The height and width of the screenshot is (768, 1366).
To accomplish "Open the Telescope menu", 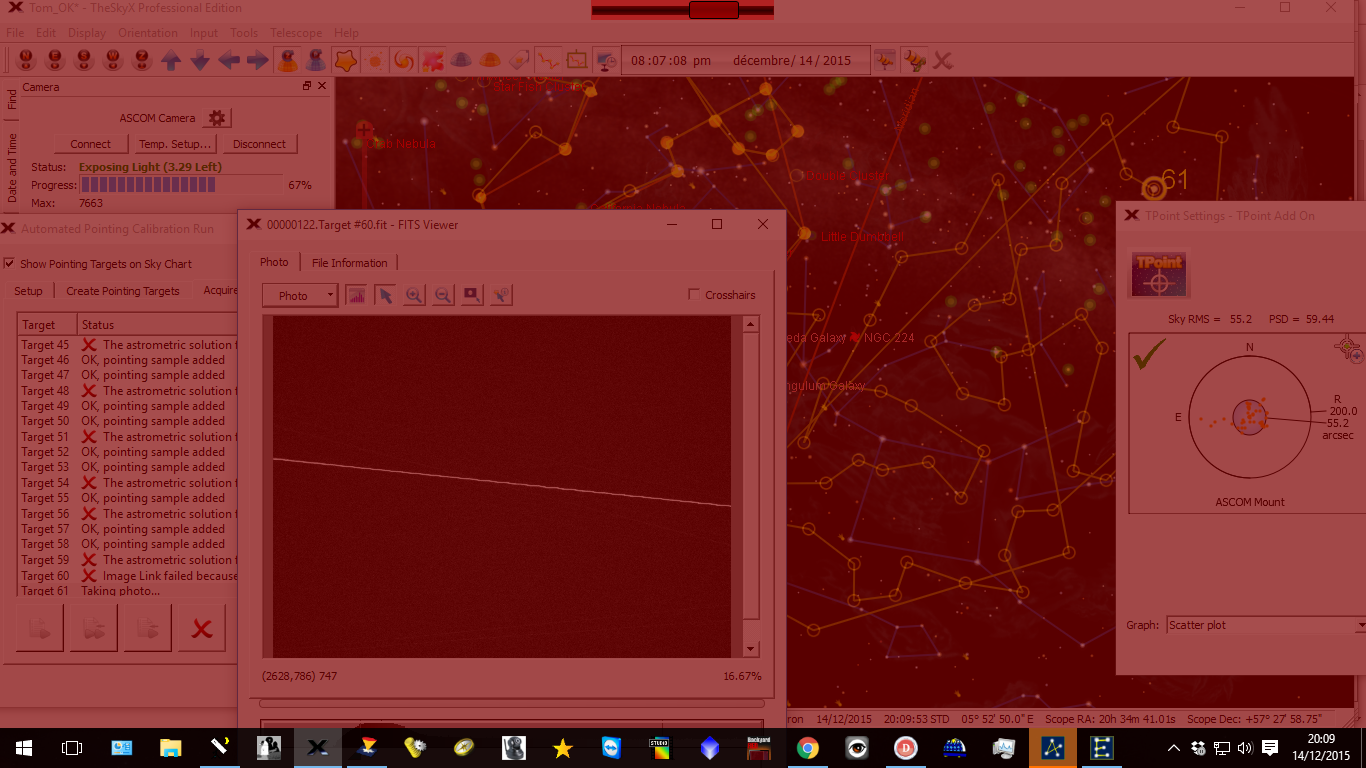I will pos(296,33).
